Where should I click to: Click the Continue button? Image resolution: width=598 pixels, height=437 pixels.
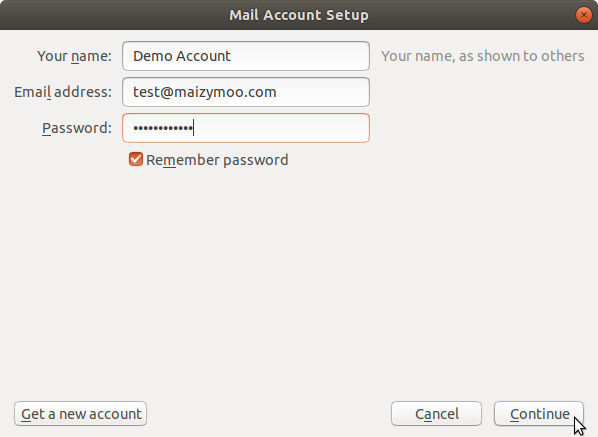pos(539,414)
